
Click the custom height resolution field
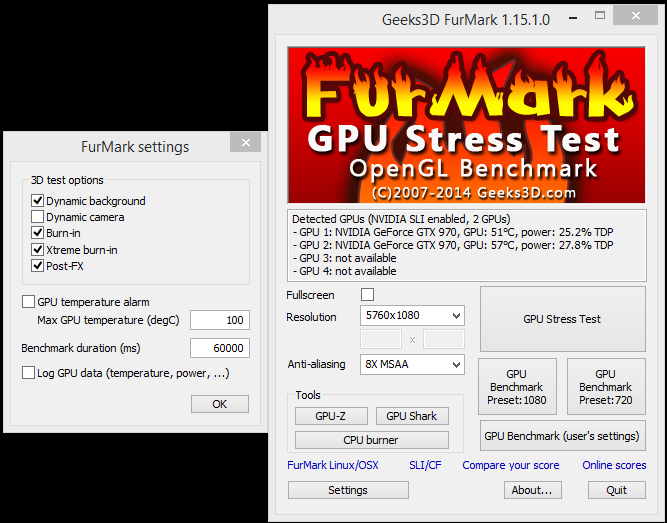(x=444, y=340)
